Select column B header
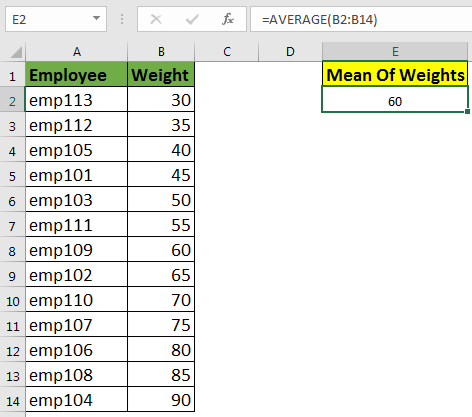 (x=161, y=52)
